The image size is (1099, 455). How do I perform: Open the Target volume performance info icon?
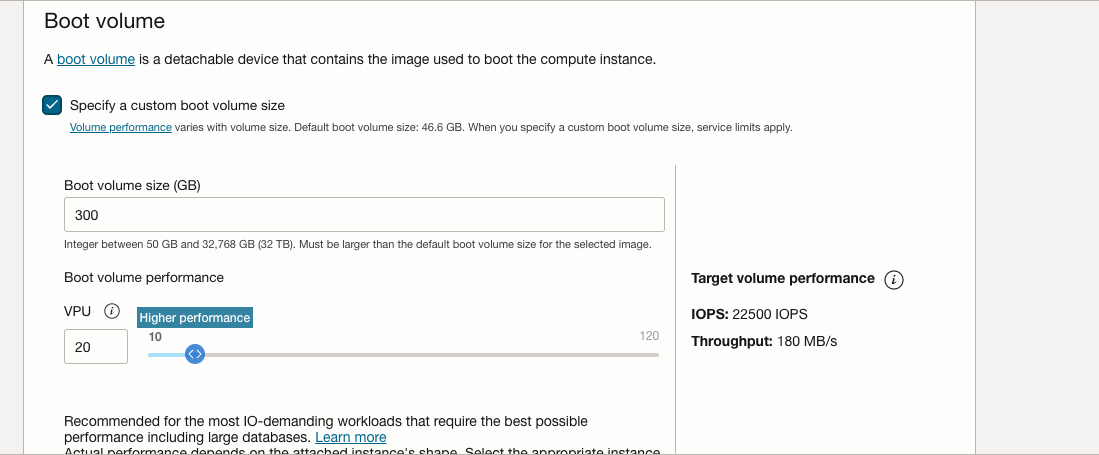[x=894, y=280]
